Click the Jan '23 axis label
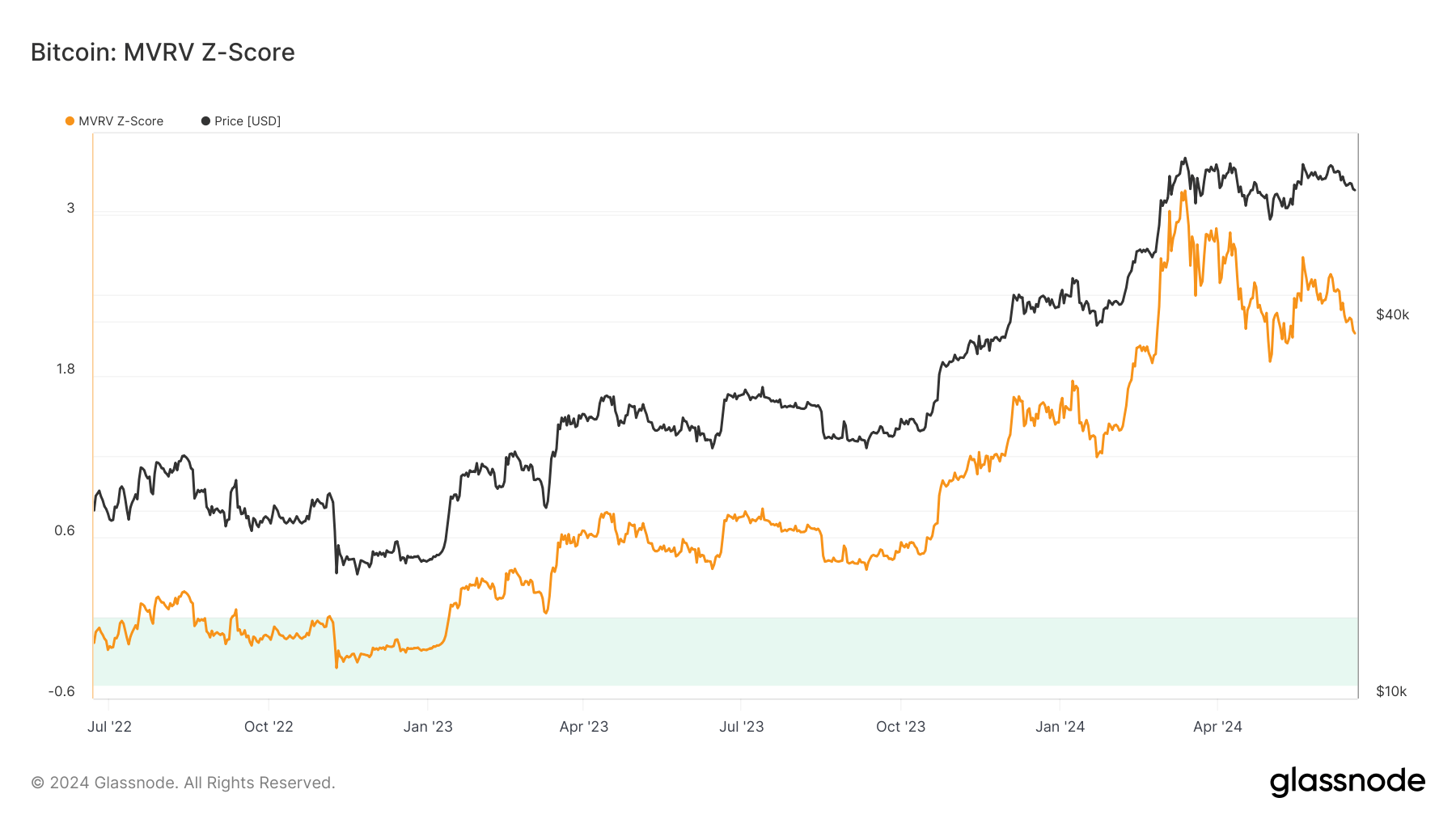Image resolution: width=1456 pixels, height=819 pixels. point(428,726)
